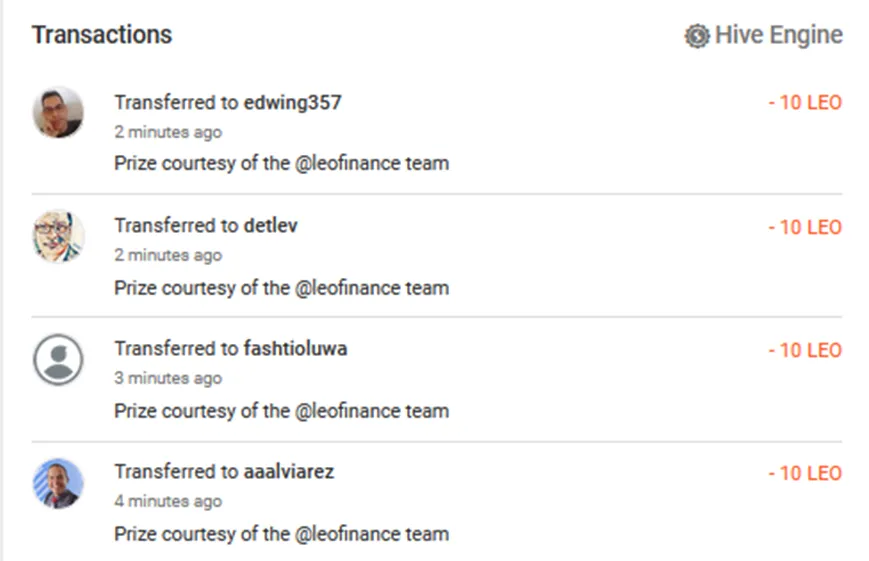The width and height of the screenshot is (869, 561).
Task: Open aaalviarez's profile avatar
Action: 58,483
